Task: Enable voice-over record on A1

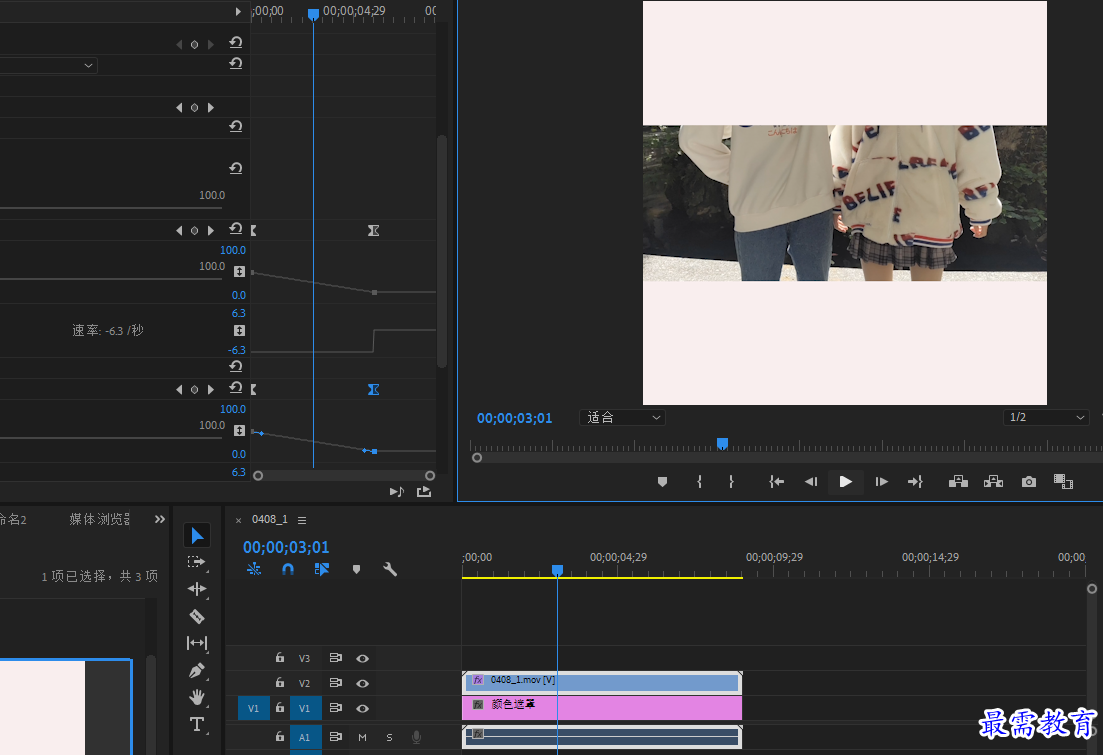Action: (416, 737)
